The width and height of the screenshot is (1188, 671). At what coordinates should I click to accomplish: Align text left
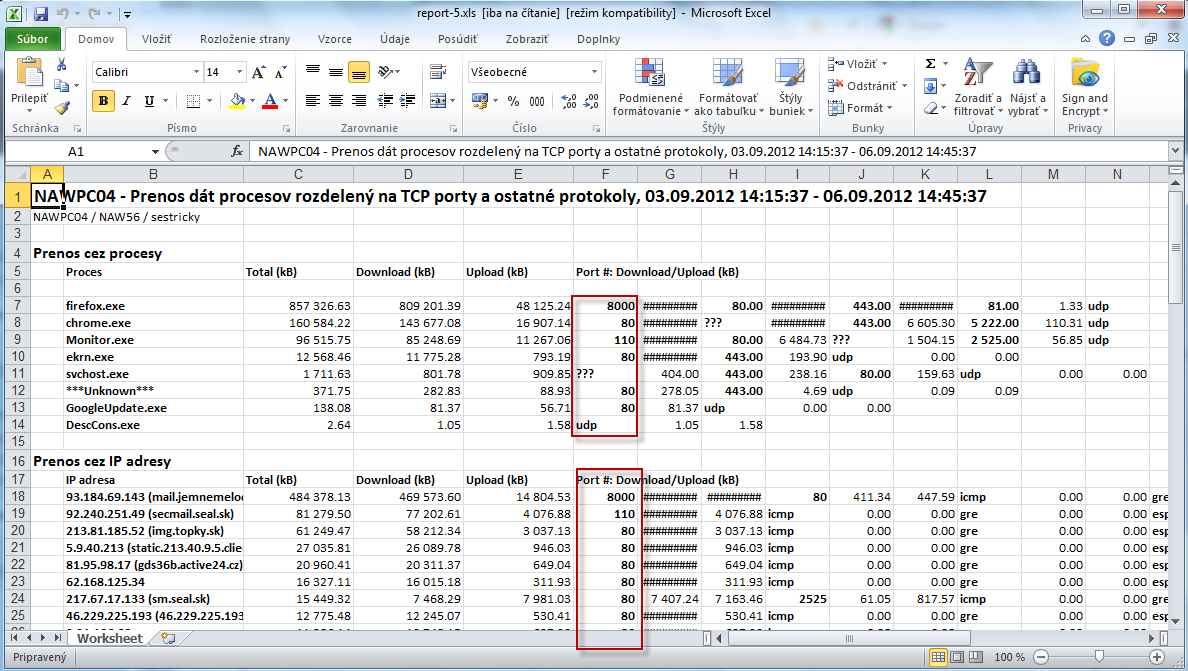313,101
